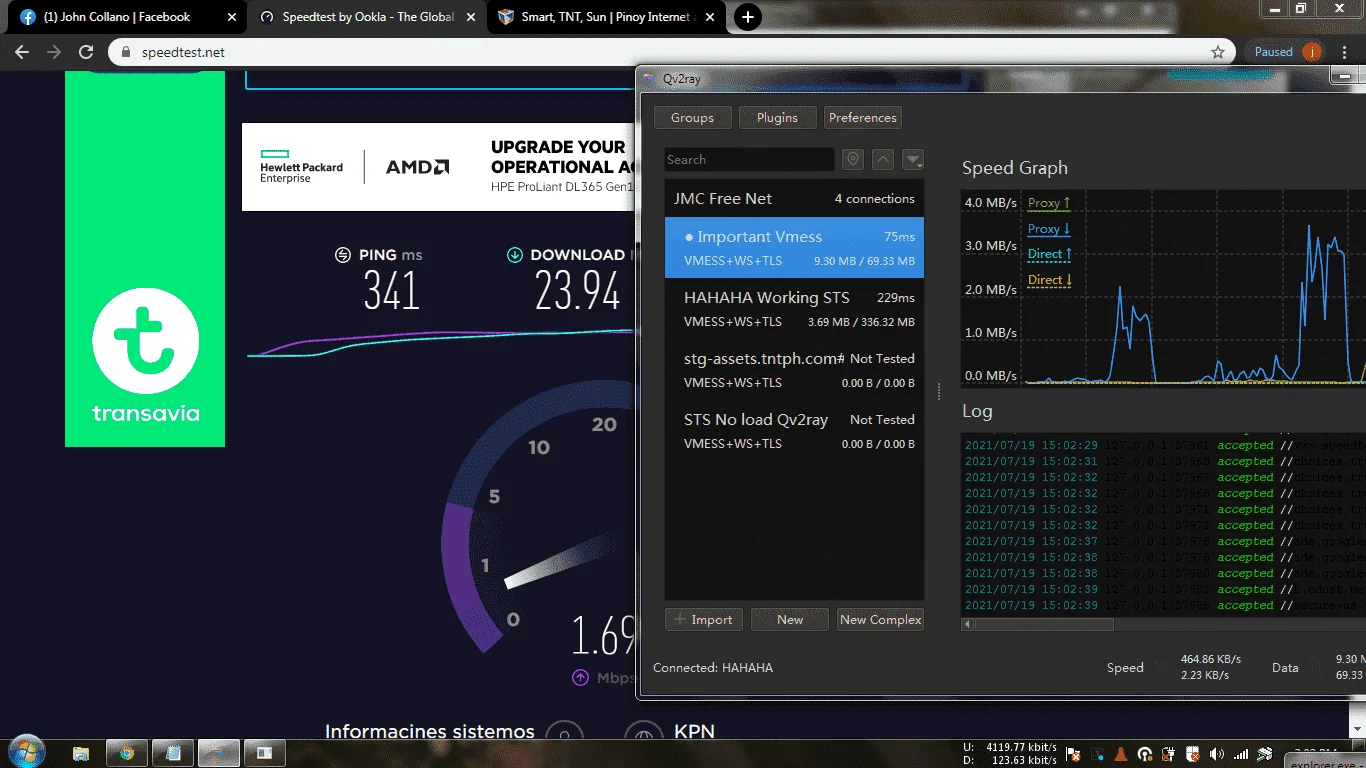Open Qv2ray Preferences
The image size is (1366, 768).
coord(862,117)
